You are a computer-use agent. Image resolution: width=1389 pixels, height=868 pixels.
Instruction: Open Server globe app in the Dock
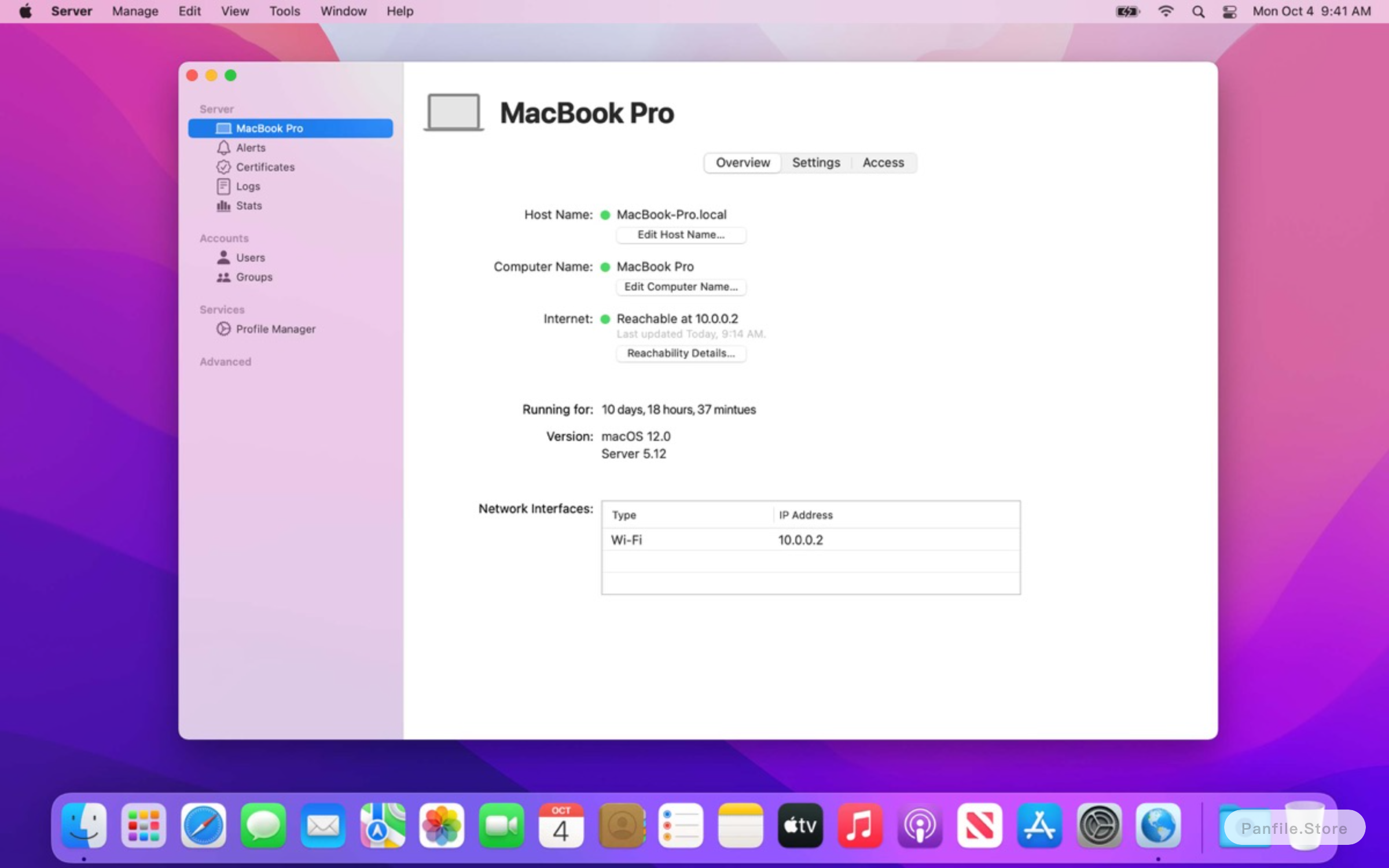click(1158, 826)
